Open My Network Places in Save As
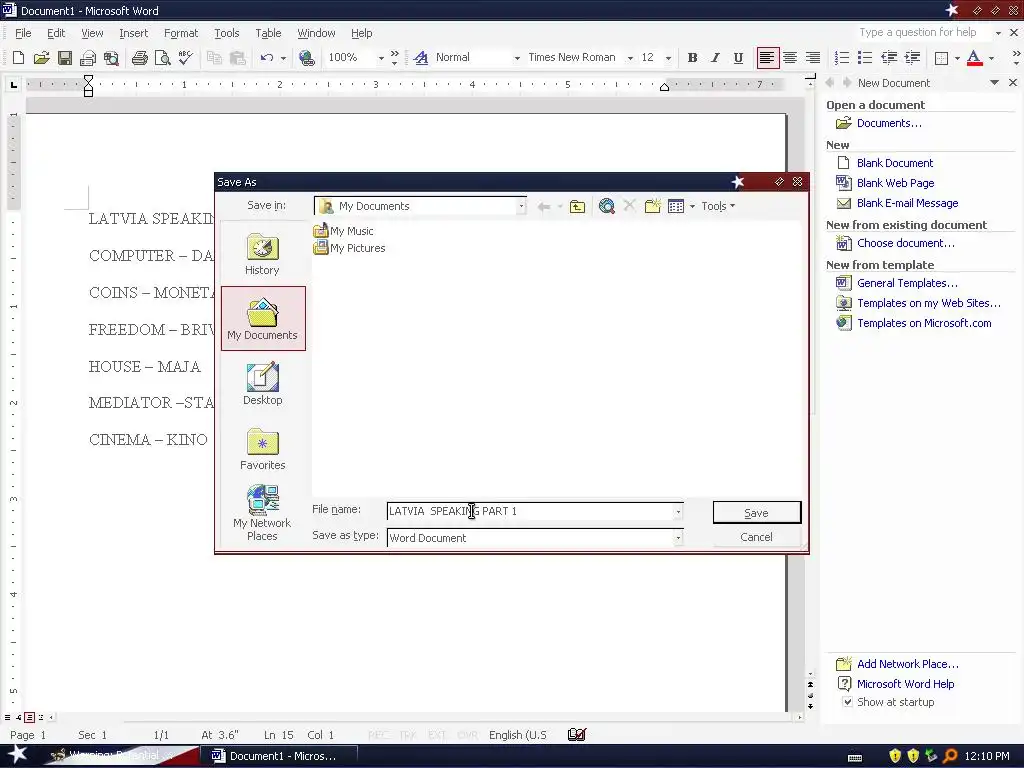This screenshot has height=768, width=1024. point(263,513)
